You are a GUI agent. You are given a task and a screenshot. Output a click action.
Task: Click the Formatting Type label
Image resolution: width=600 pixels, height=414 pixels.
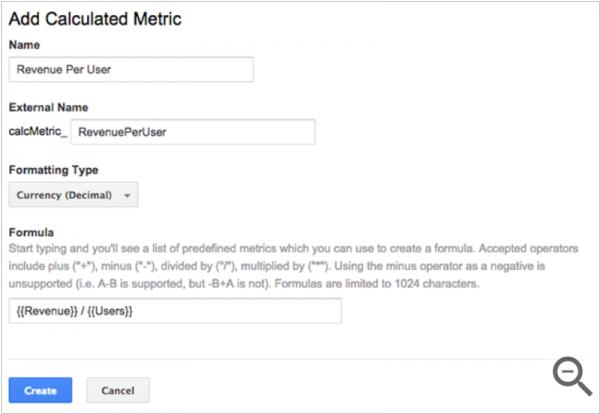pos(54,170)
